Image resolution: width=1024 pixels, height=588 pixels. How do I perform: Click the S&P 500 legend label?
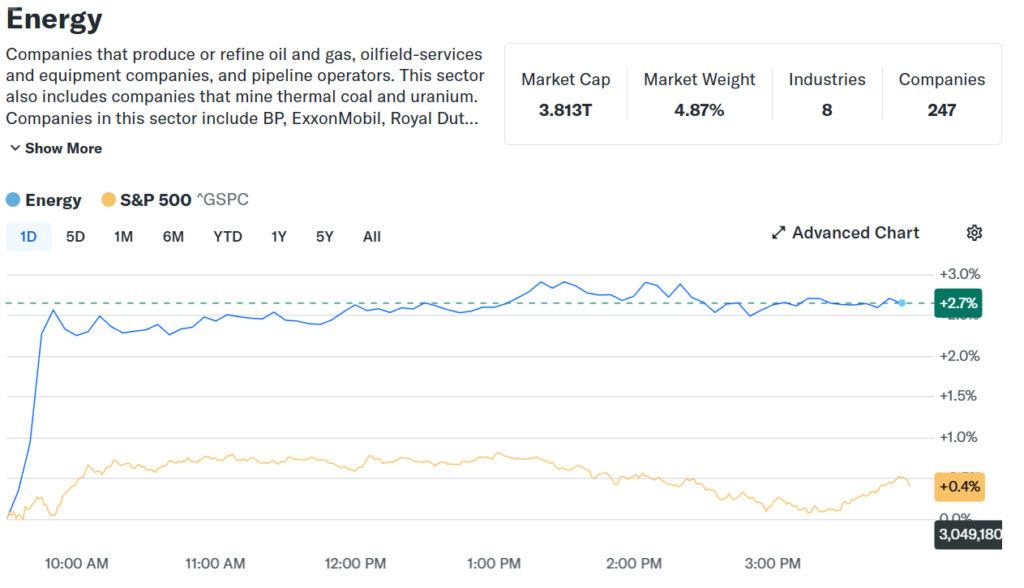(x=154, y=200)
